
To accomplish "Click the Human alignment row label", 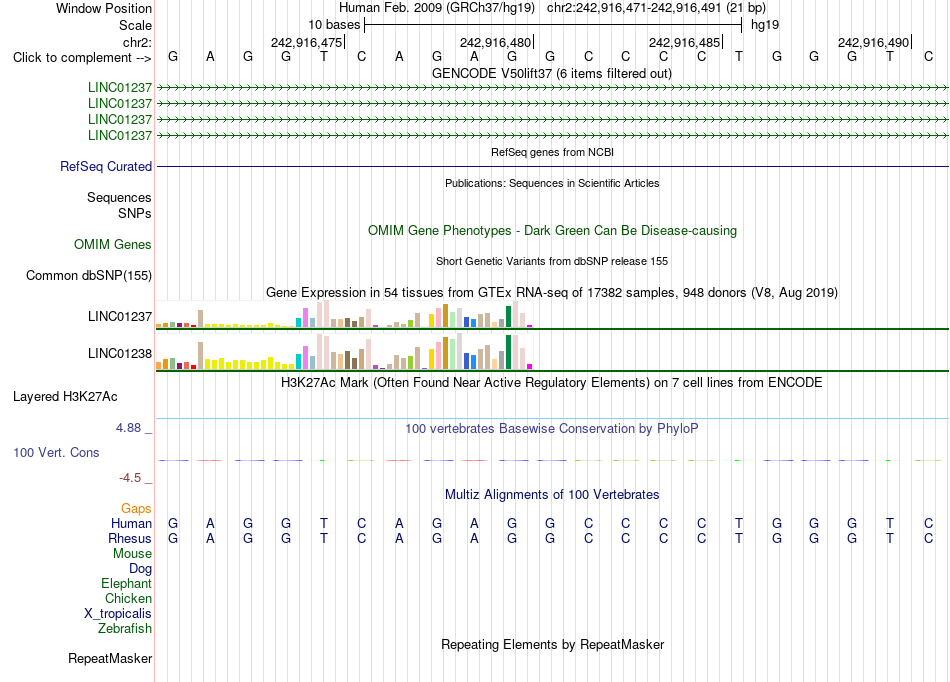I will pyautogui.click(x=131, y=523).
